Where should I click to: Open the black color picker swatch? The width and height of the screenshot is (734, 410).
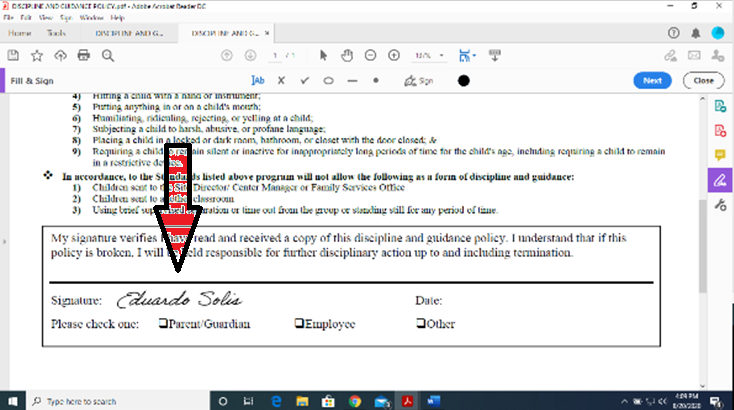(x=464, y=80)
